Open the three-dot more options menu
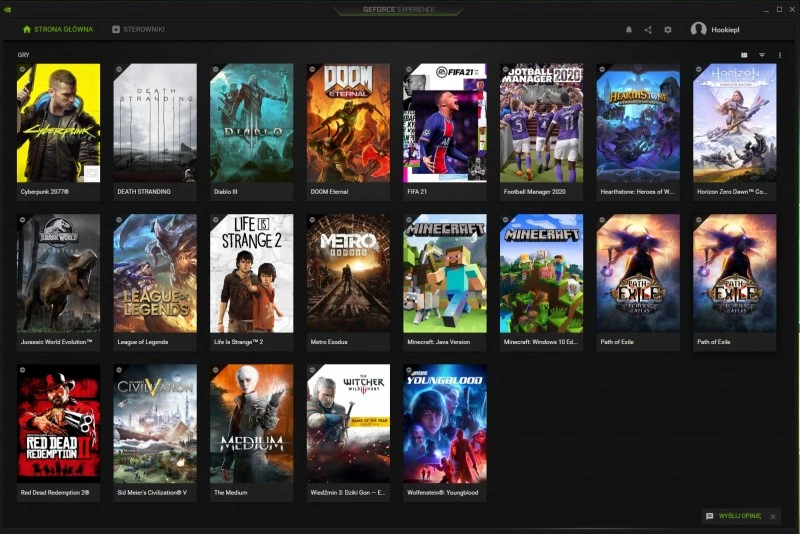Image resolution: width=800 pixels, height=534 pixels. [x=780, y=55]
